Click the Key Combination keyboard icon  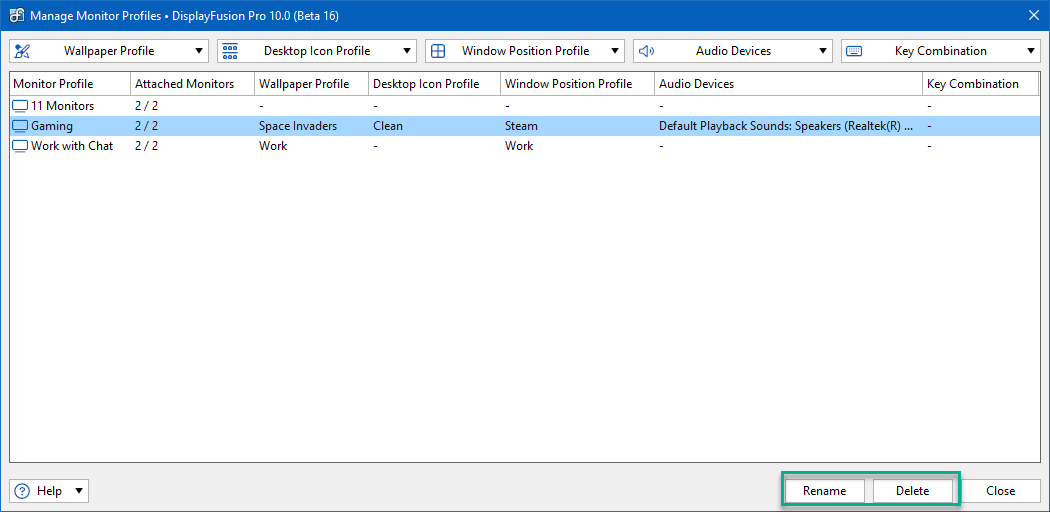coord(854,51)
